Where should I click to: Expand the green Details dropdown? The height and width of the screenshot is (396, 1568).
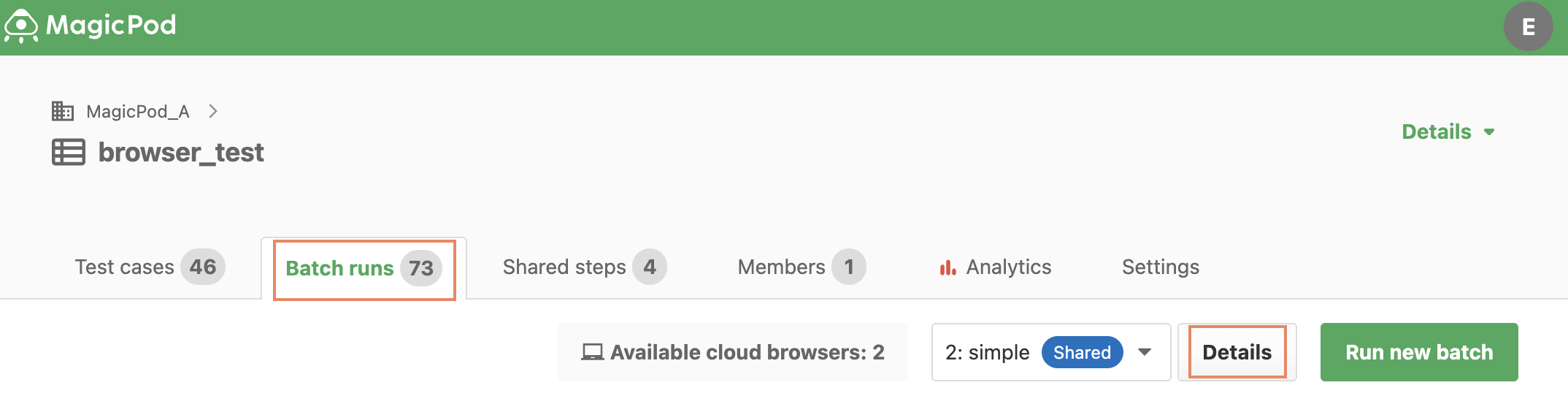coord(1448,132)
